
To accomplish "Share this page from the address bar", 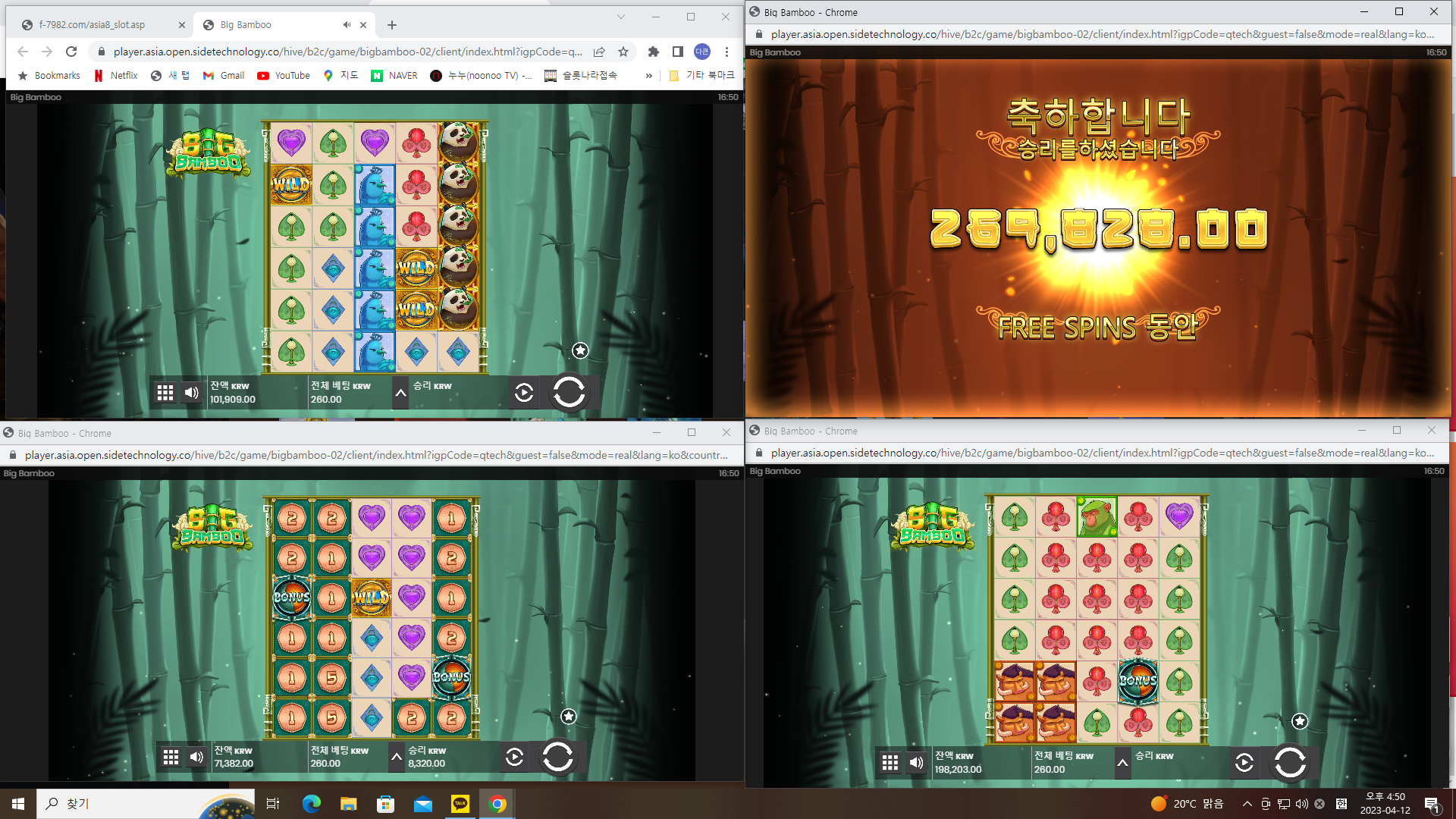I will (x=599, y=52).
